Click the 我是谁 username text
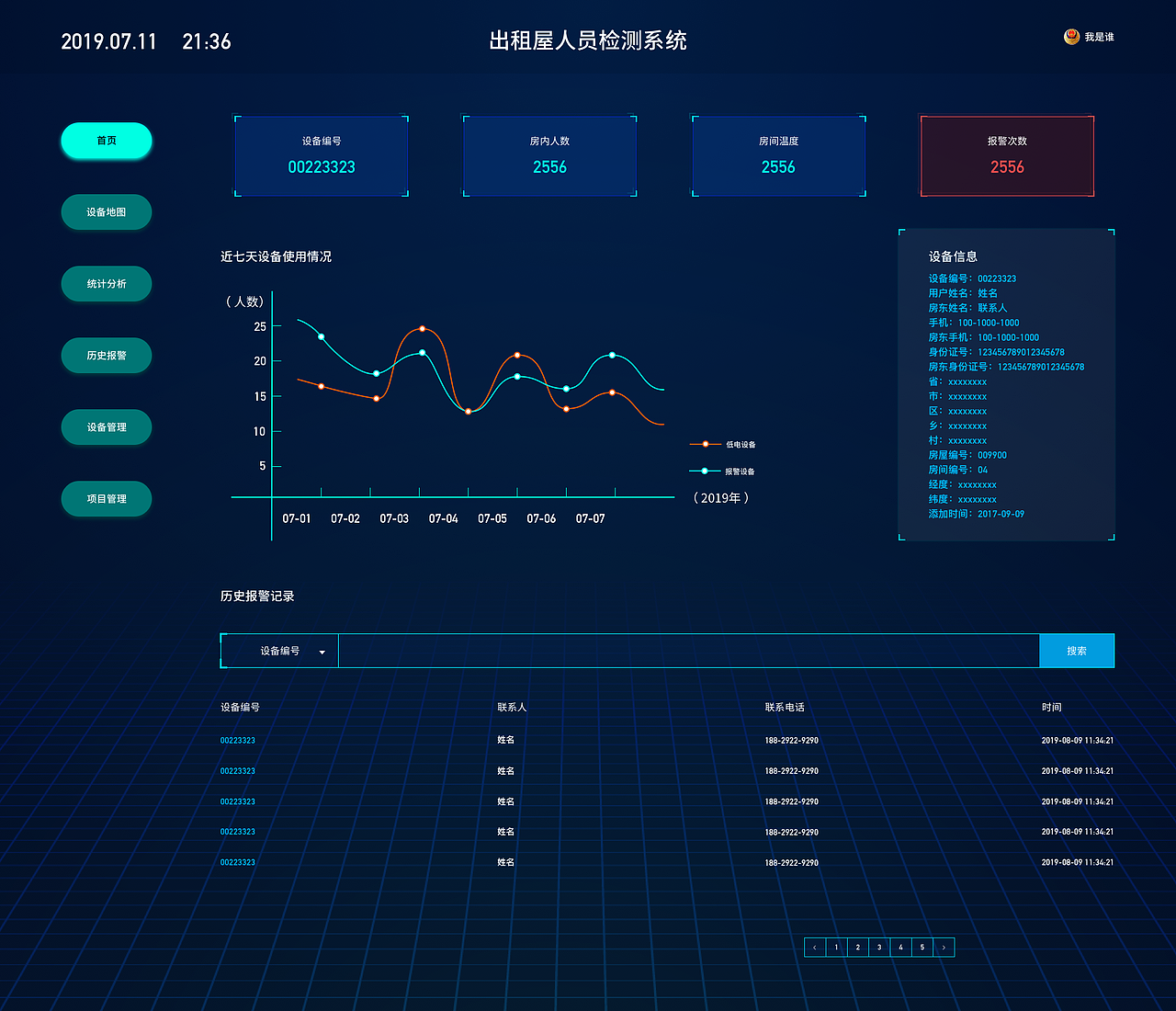Viewport: 1176px width, 1011px height. (1099, 37)
